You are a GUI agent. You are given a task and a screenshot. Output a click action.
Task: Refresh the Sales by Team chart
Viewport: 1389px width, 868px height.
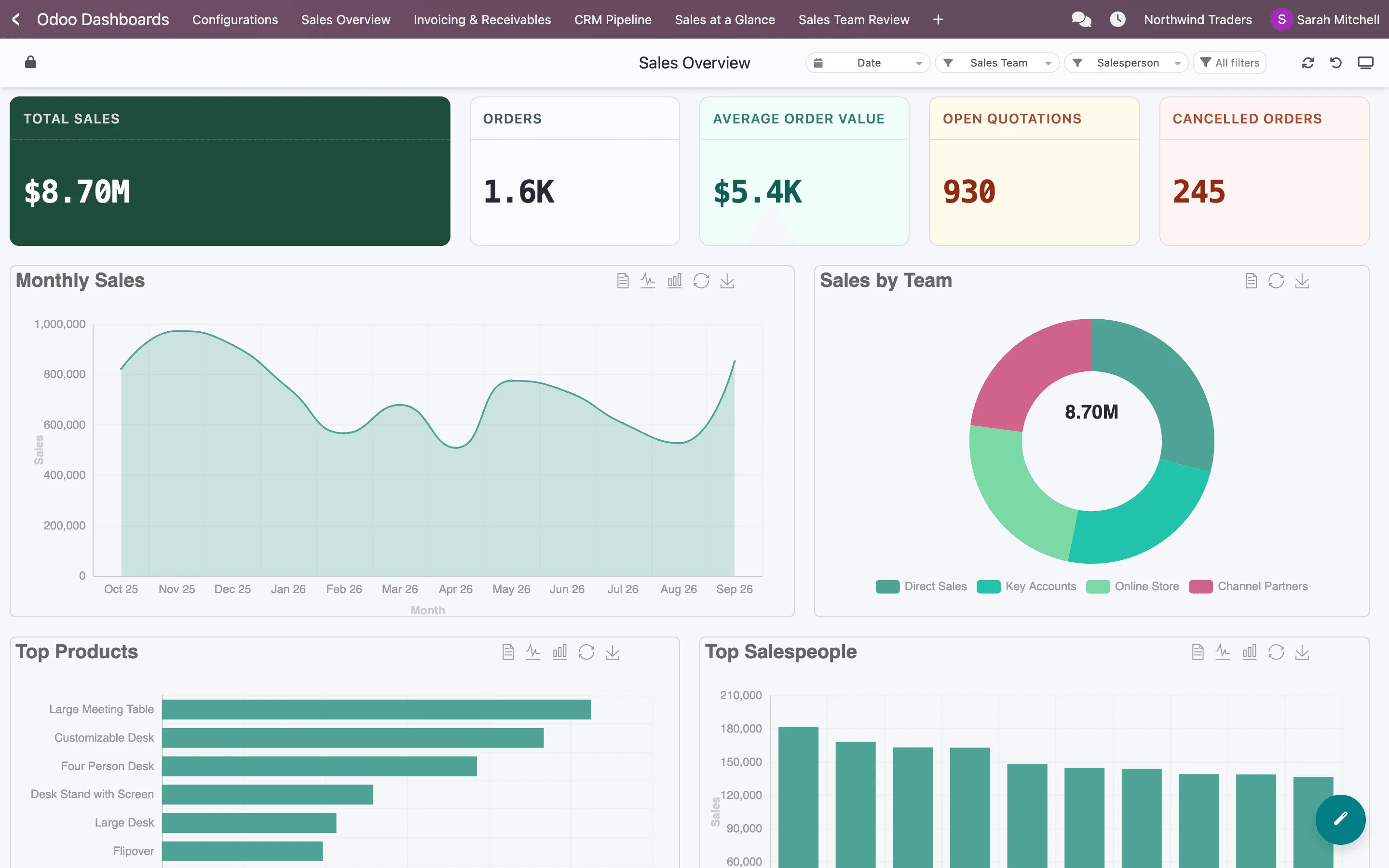click(x=1277, y=281)
